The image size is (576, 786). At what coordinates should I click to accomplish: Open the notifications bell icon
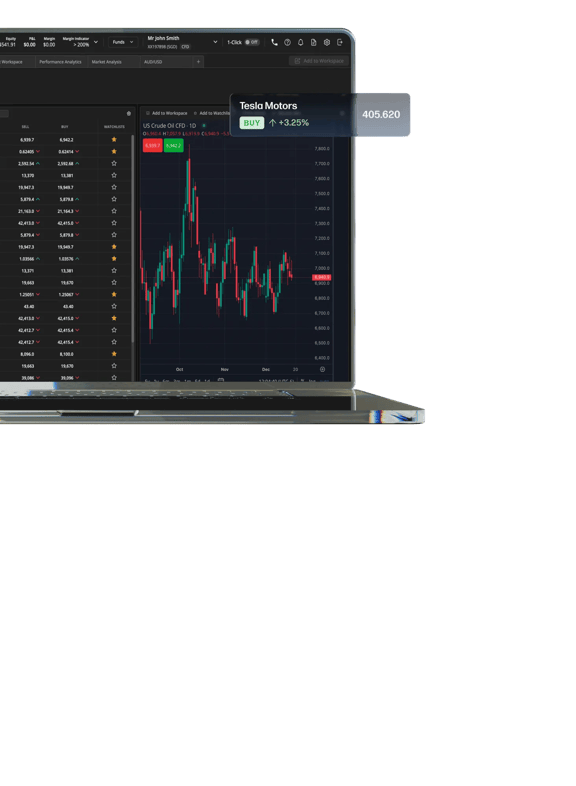(x=300, y=43)
